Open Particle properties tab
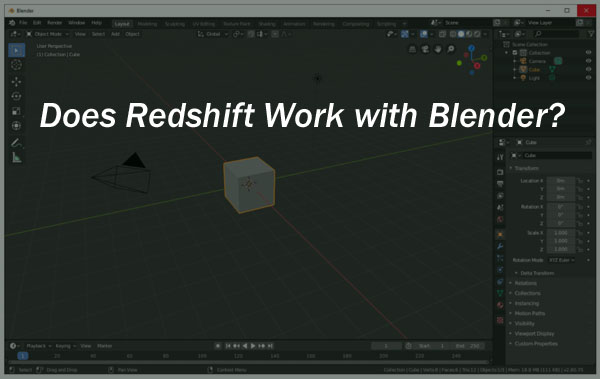 (x=500, y=258)
